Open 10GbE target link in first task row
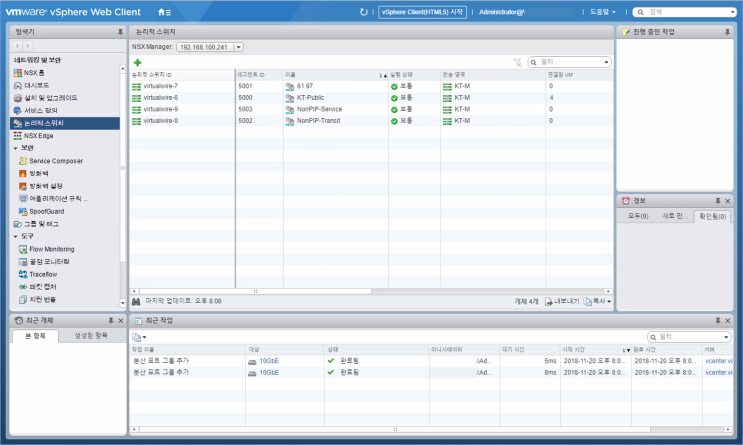This screenshot has height=445, width=743. (x=269, y=361)
